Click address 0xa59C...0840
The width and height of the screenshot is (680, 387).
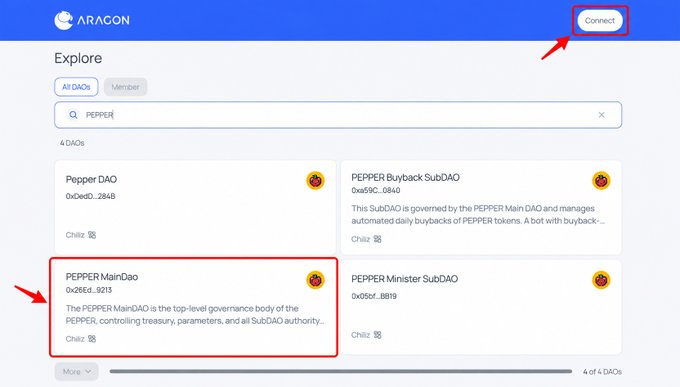[376, 190]
